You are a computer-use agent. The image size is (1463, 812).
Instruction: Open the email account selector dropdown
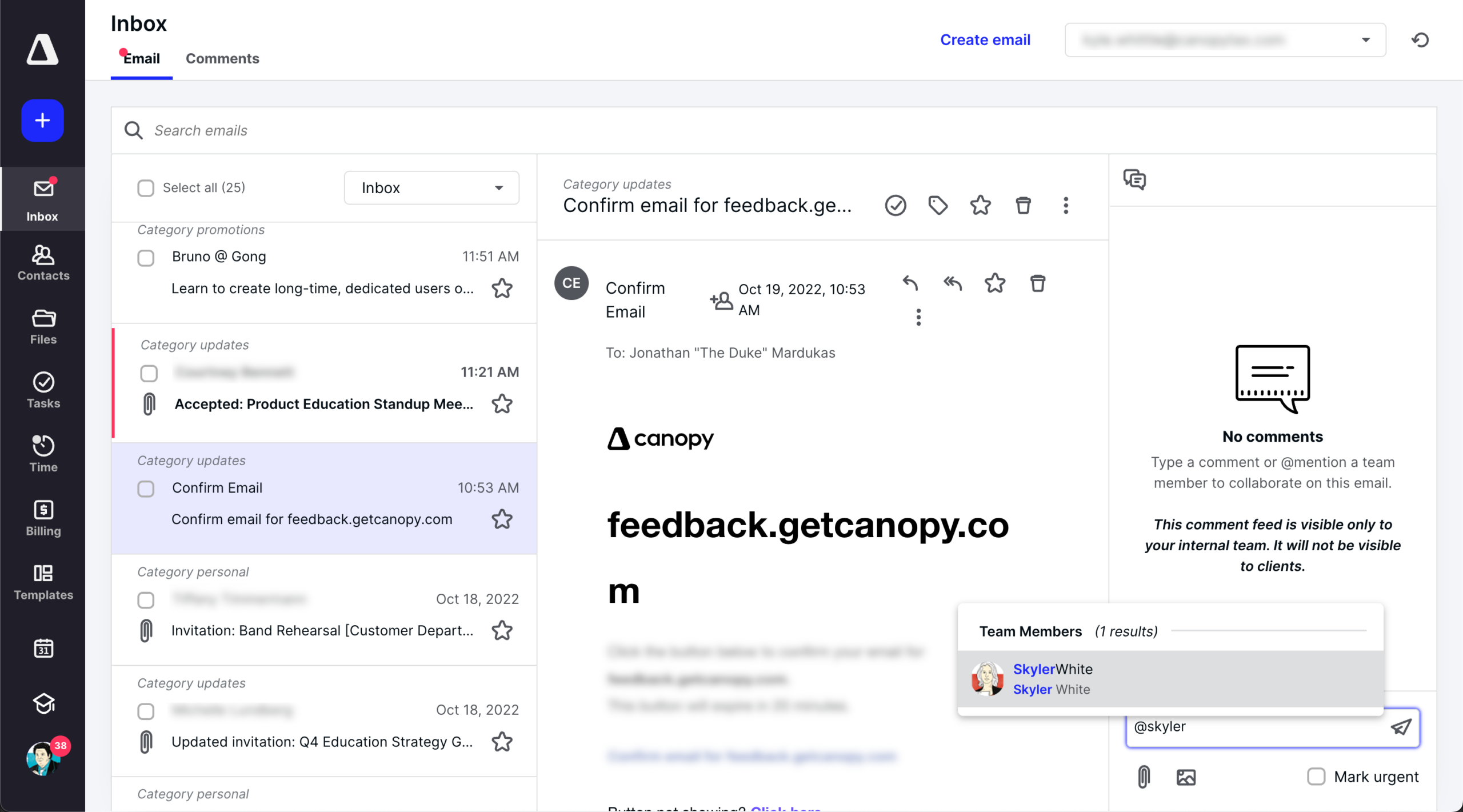(1225, 40)
